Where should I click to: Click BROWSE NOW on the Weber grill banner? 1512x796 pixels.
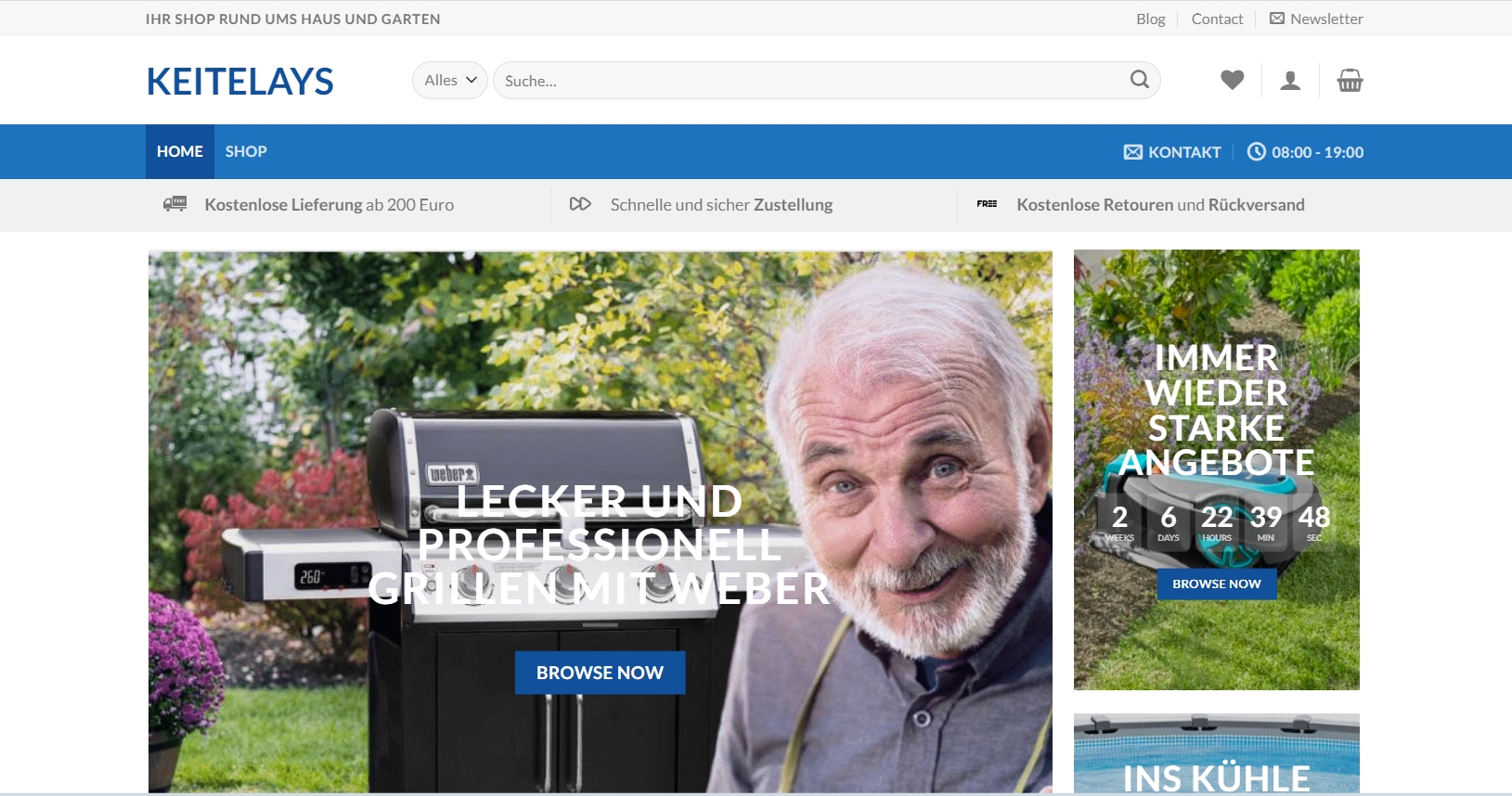pyautogui.click(x=600, y=673)
